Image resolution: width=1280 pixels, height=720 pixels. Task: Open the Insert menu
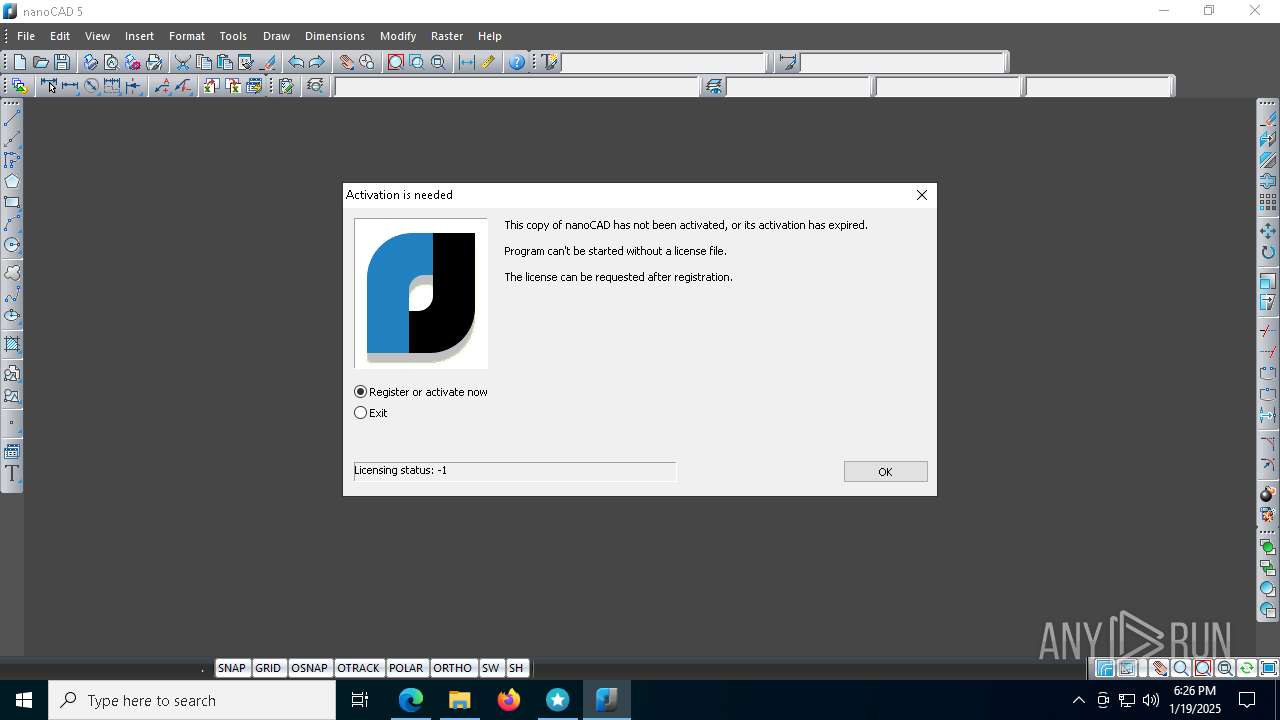tap(139, 36)
